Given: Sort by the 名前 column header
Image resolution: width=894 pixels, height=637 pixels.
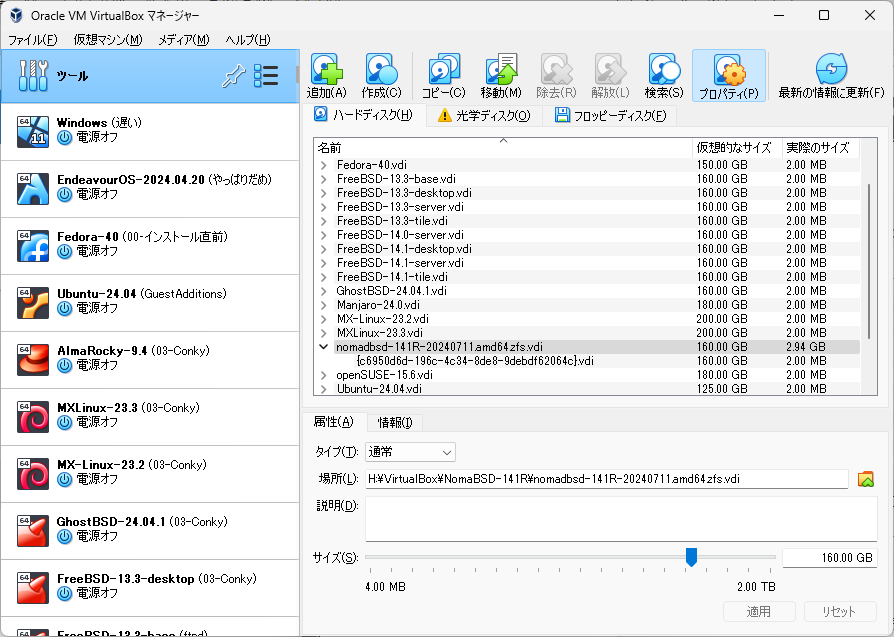Looking at the screenshot, I should 503,148.
